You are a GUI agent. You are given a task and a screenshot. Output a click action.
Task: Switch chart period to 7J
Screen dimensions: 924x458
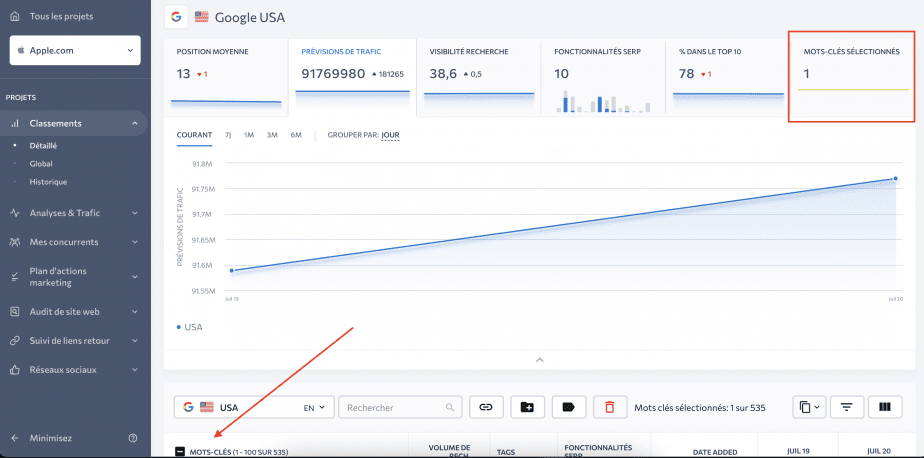click(x=228, y=135)
